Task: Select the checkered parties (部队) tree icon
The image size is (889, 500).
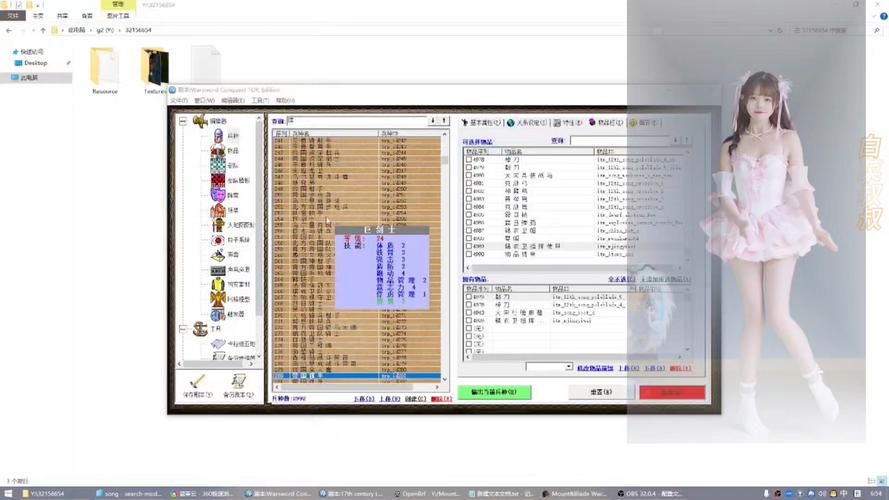Action: (x=218, y=165)
